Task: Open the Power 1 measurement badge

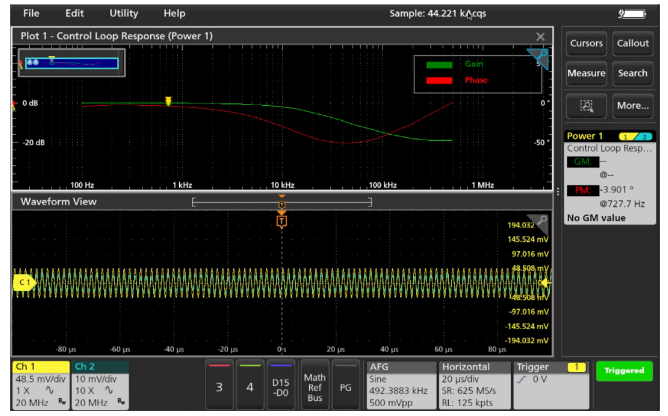Action: click(609, 177)
